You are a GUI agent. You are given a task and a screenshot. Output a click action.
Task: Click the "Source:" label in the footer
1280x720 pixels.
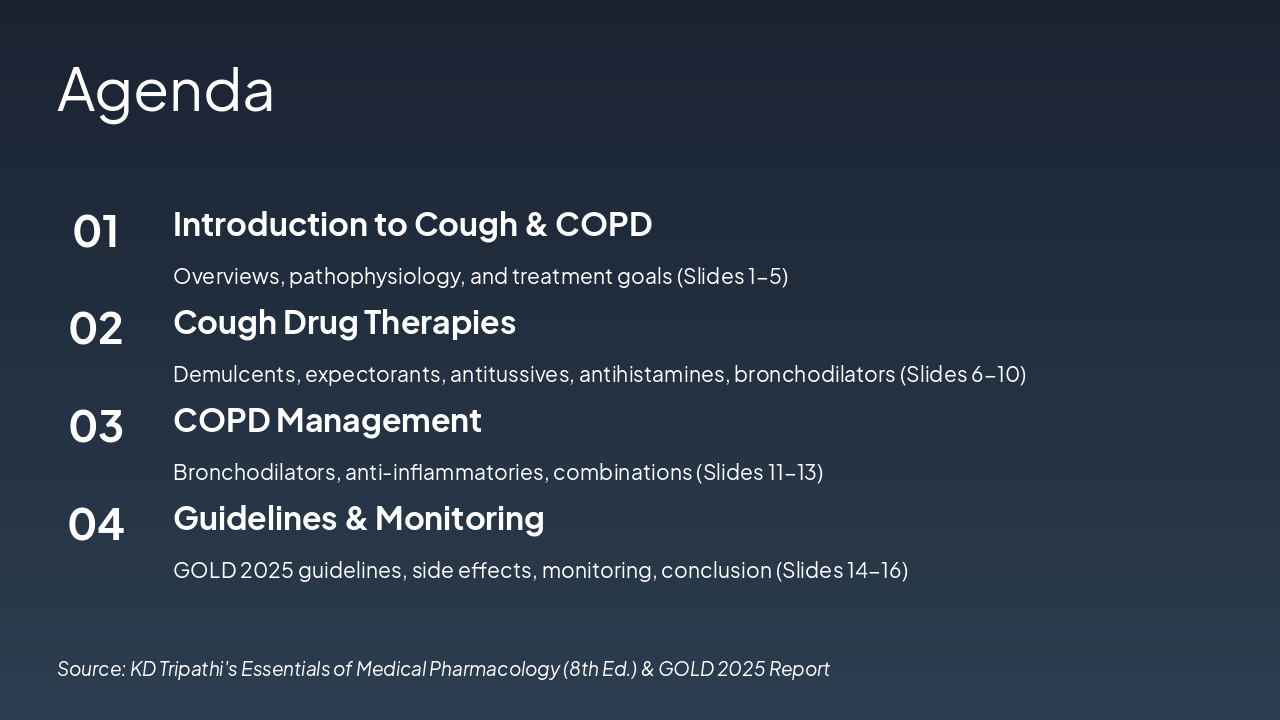(91, 669)
